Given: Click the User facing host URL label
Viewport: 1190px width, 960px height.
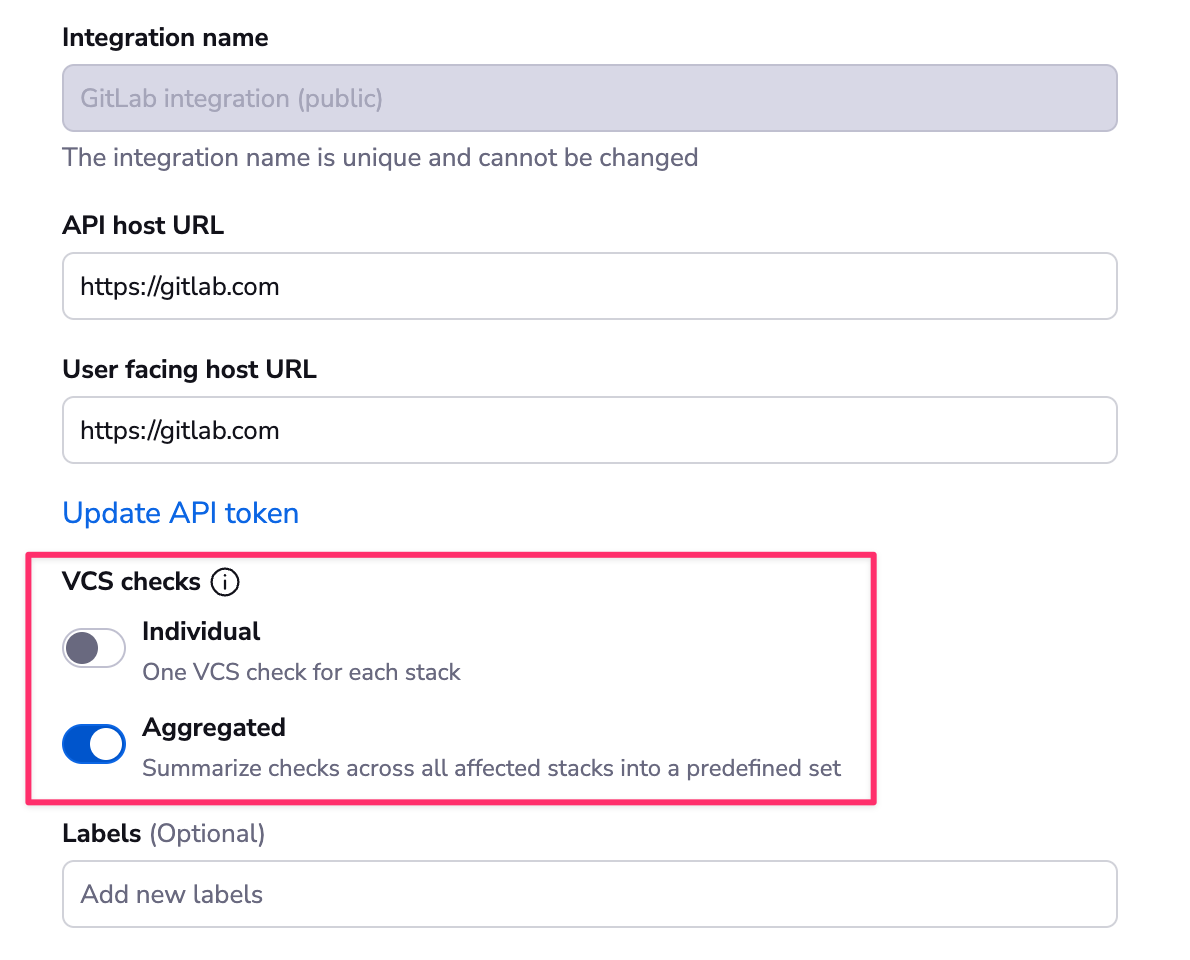Looking at the screenshot, I should click(x=189, y=369).
